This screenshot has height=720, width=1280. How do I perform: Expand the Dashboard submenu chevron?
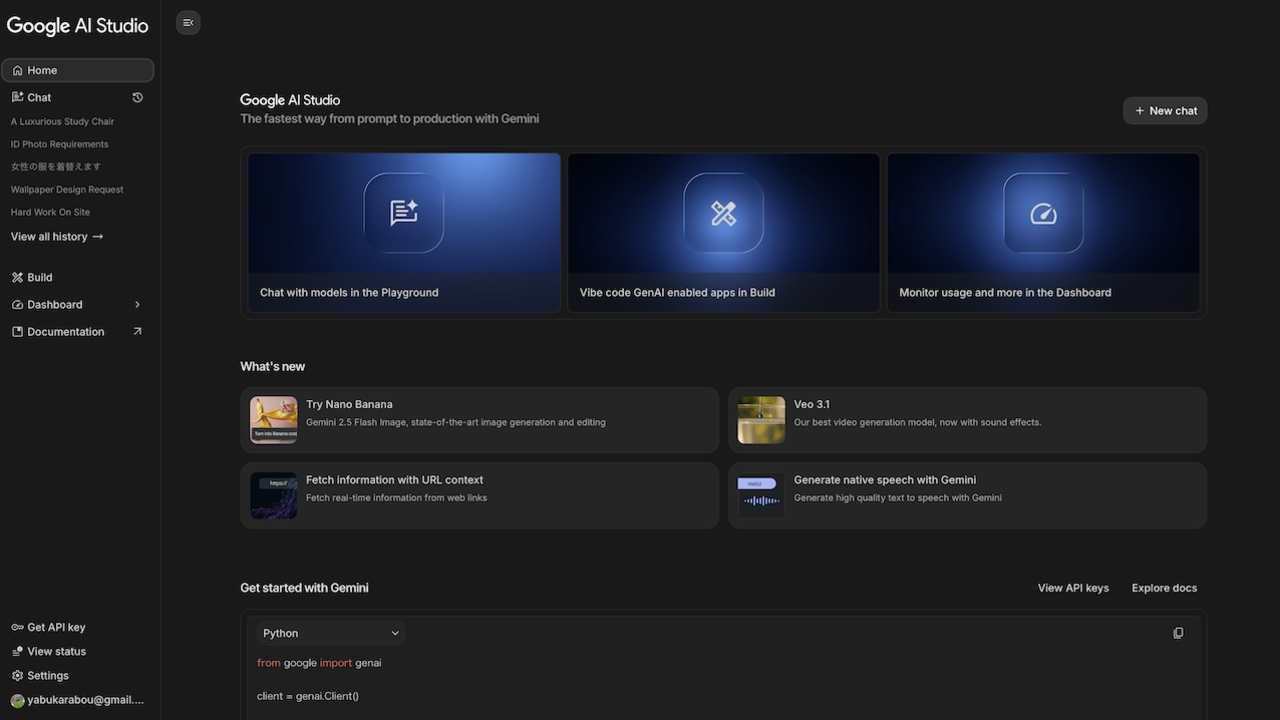(x=138, y=304)
